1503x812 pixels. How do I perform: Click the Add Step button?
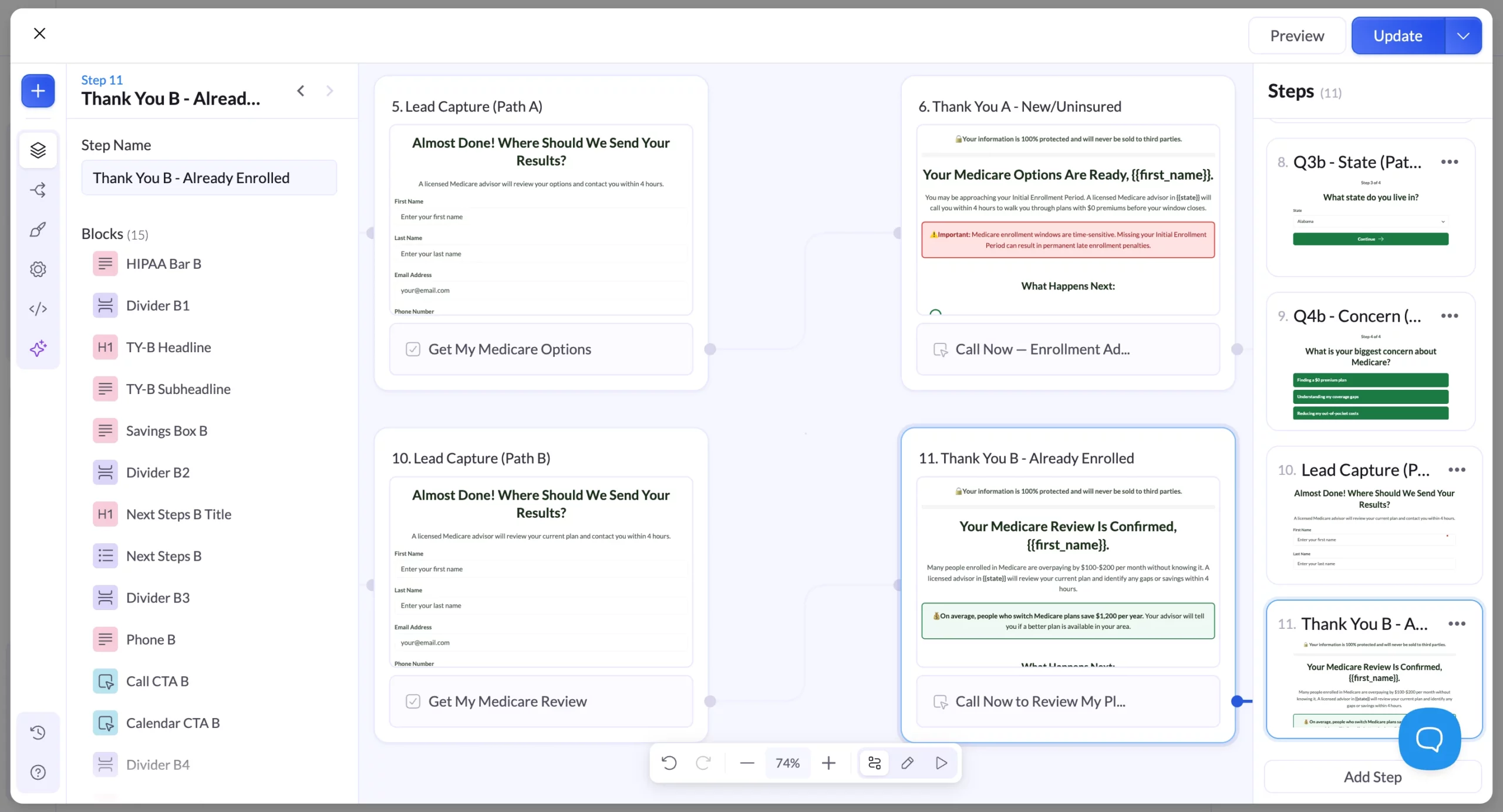pos(1373,777)
